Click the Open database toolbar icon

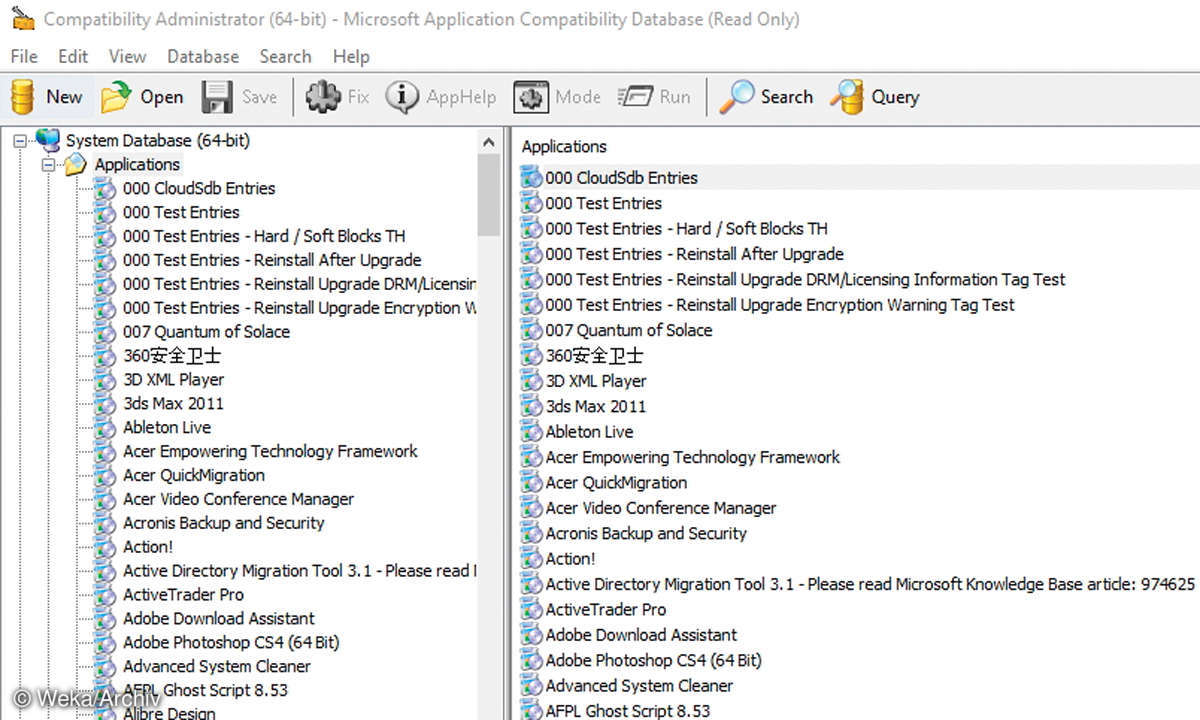[x=117, y=97]
